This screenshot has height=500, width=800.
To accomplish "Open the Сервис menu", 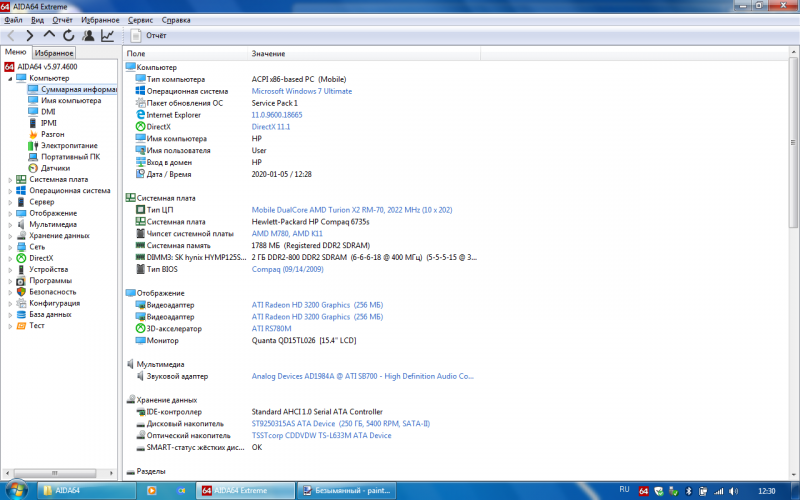I will (x=140, y=20).
